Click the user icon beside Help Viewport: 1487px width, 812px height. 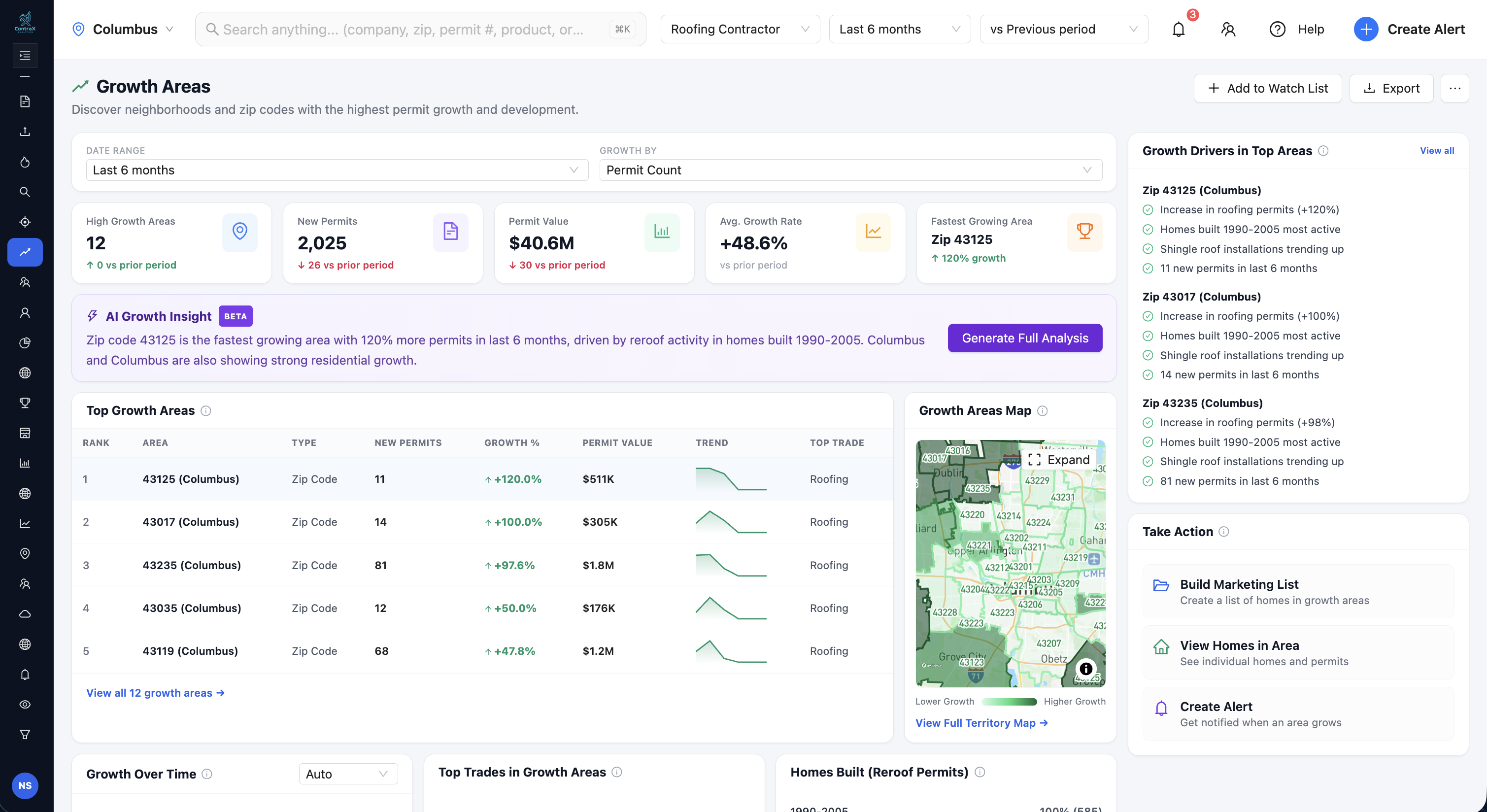(1228, 29)
